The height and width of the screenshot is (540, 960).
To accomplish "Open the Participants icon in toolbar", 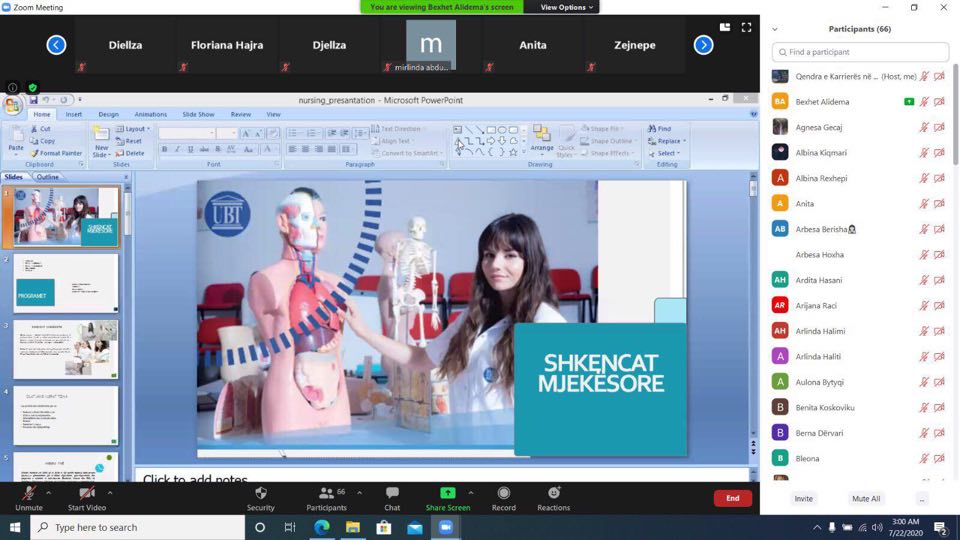I will [326, 494].
